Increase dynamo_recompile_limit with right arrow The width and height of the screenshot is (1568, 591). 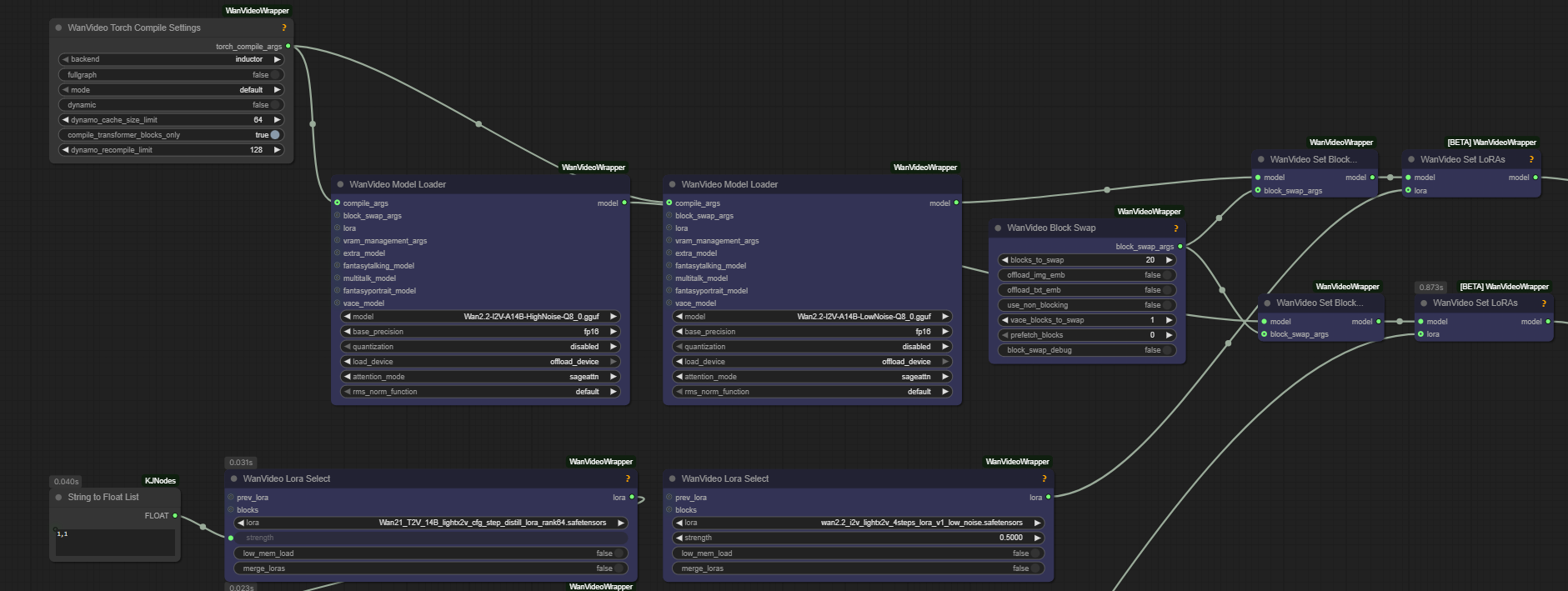(x=278, y=149)
